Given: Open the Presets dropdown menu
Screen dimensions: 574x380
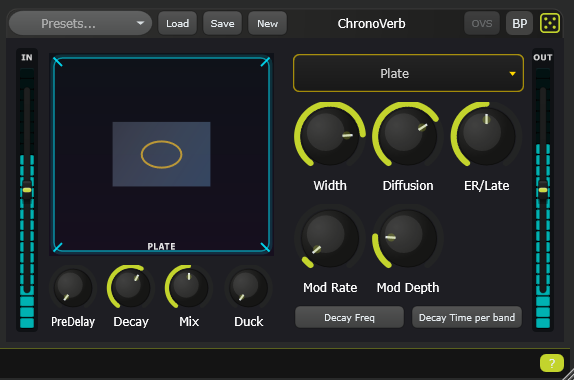Looking at the screenshot, I should (80, 23).
